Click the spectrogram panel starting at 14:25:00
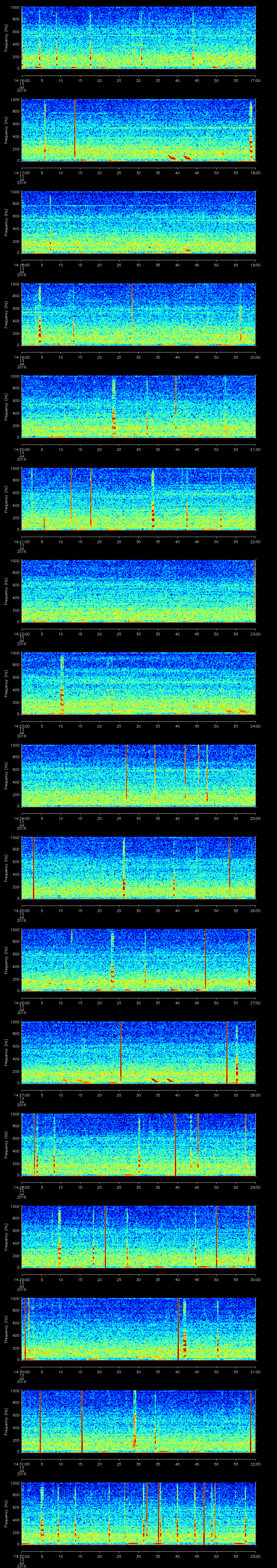This screenshot has height=1568, width=277. tap(138, 868)
